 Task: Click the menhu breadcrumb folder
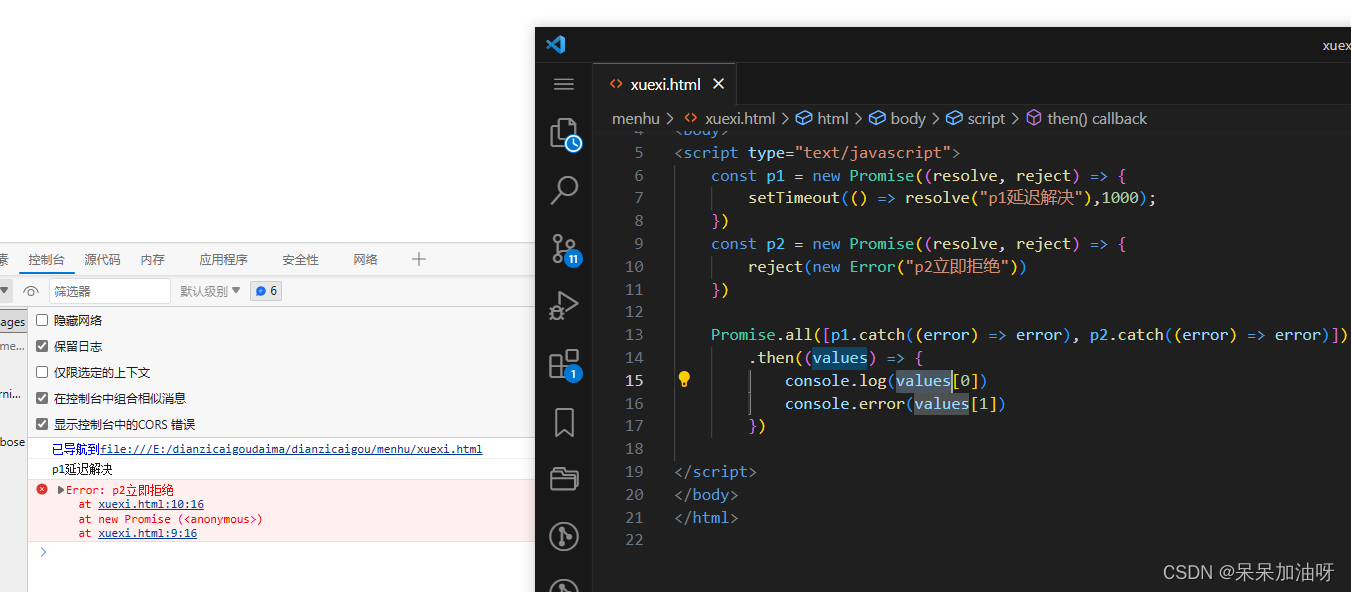coord(636,118)
